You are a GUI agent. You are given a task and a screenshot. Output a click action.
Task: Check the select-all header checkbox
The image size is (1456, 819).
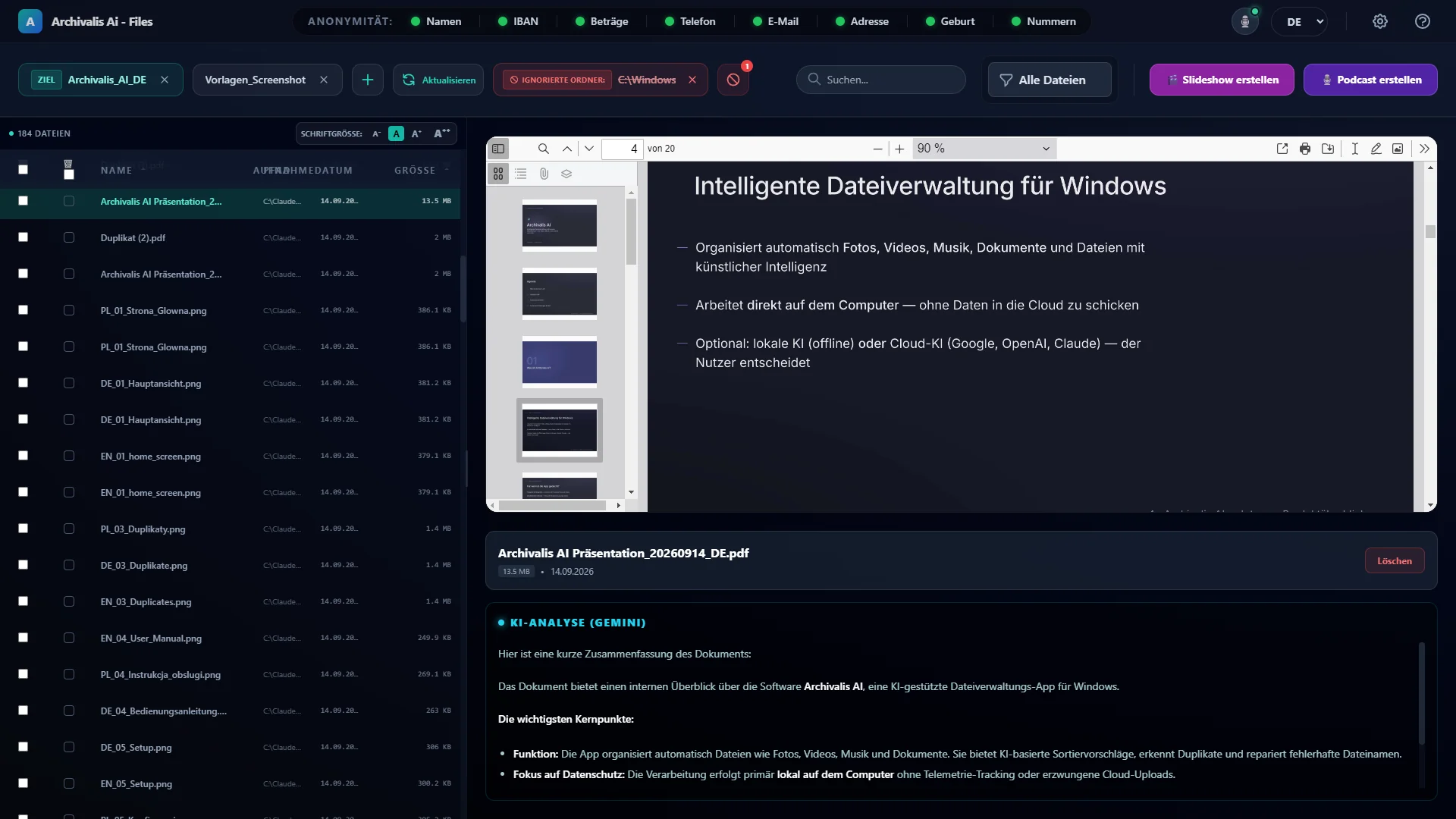23,170
